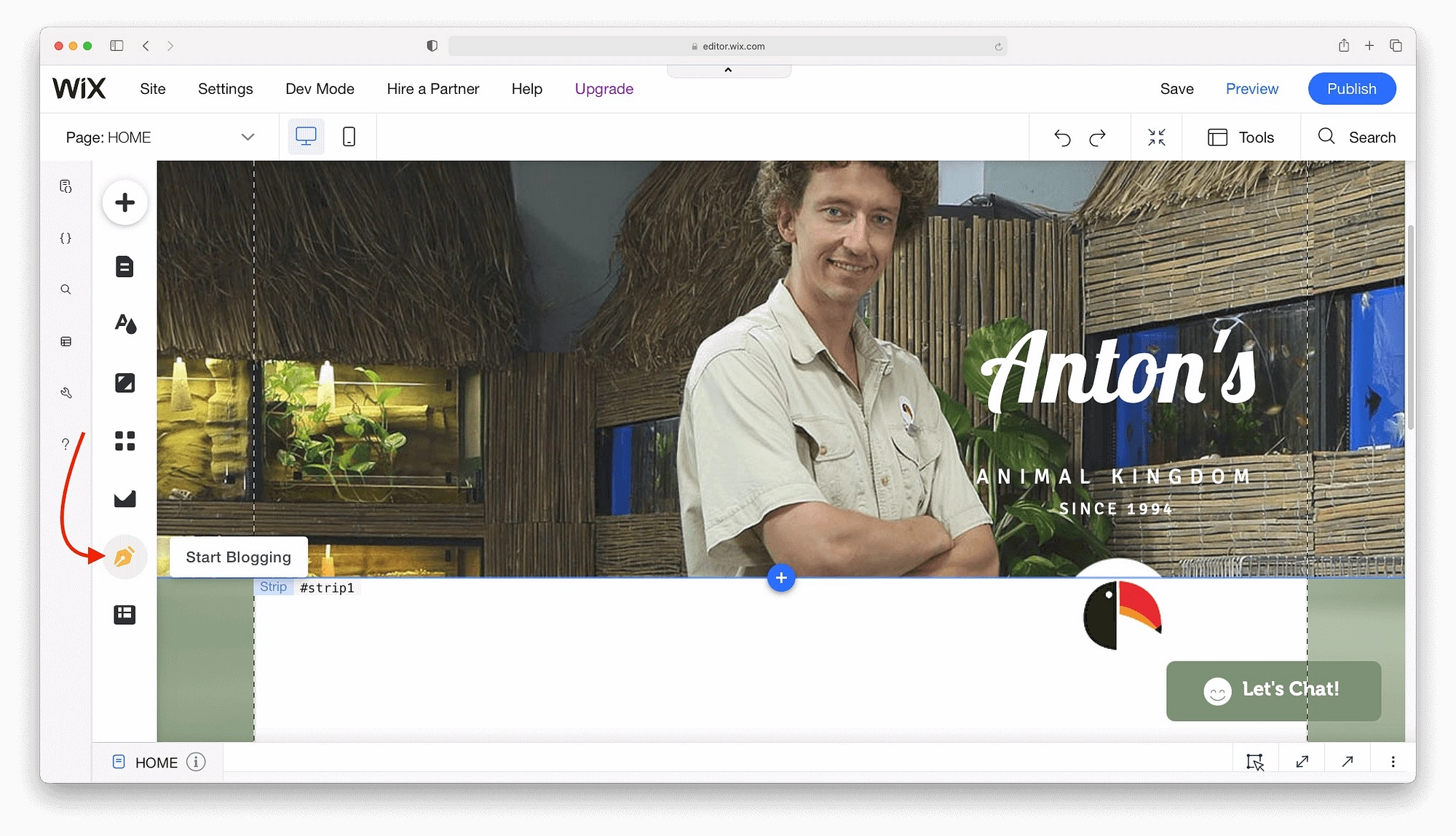This screenshot has height=836, width=1456.
Task: Click Save in the top bar
Action: pos(1177,89)
